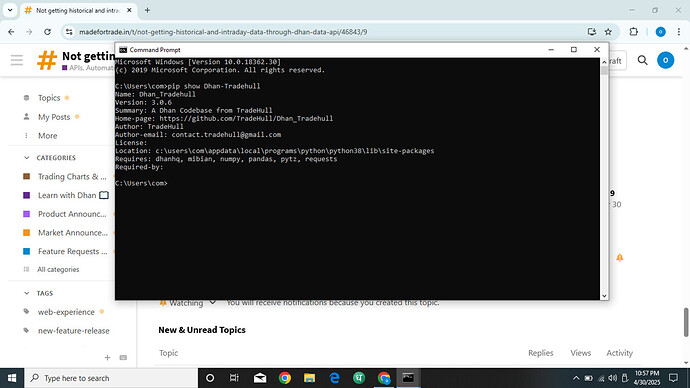Launch Microsoft Edge from the taskbar

[334, 378]
